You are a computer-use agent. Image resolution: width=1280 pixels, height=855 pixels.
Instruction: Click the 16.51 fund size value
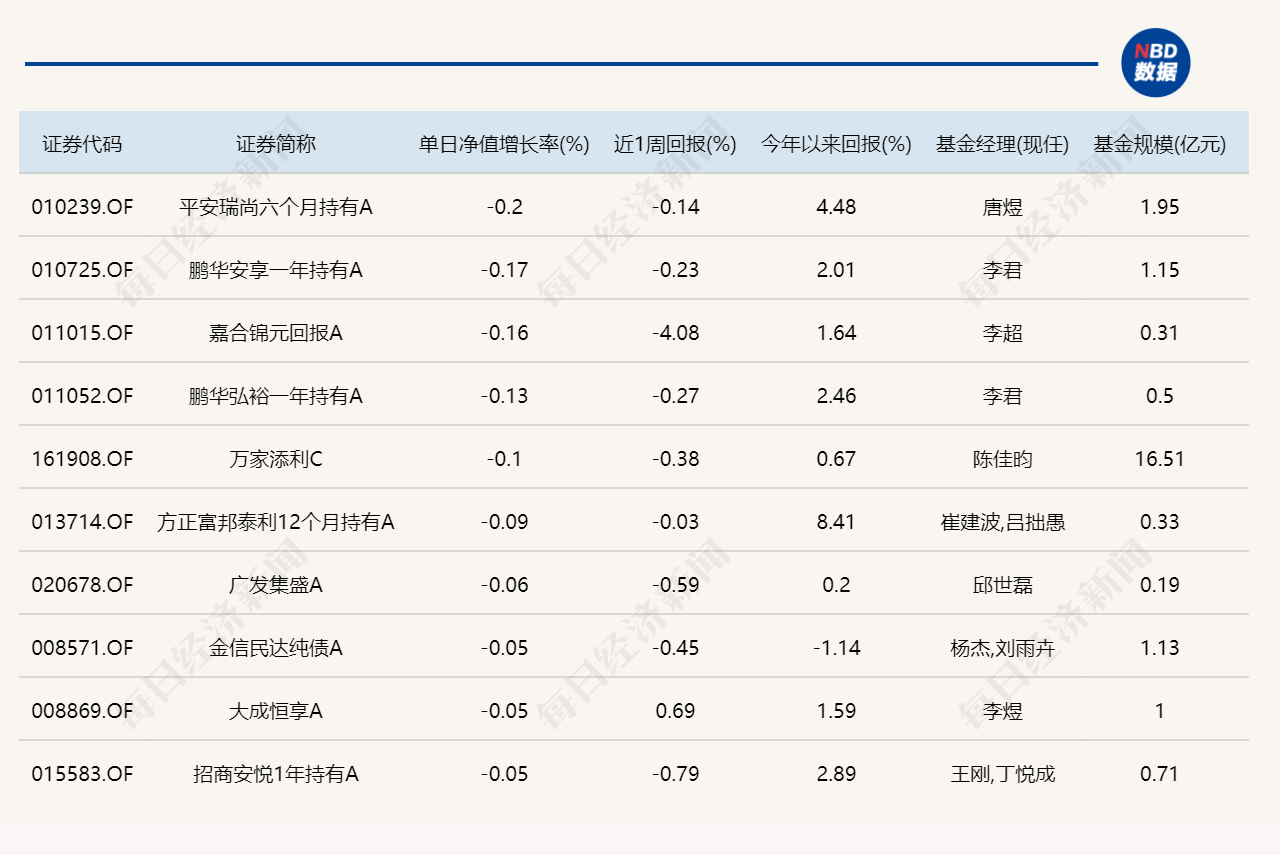[x=1161, y=459]
